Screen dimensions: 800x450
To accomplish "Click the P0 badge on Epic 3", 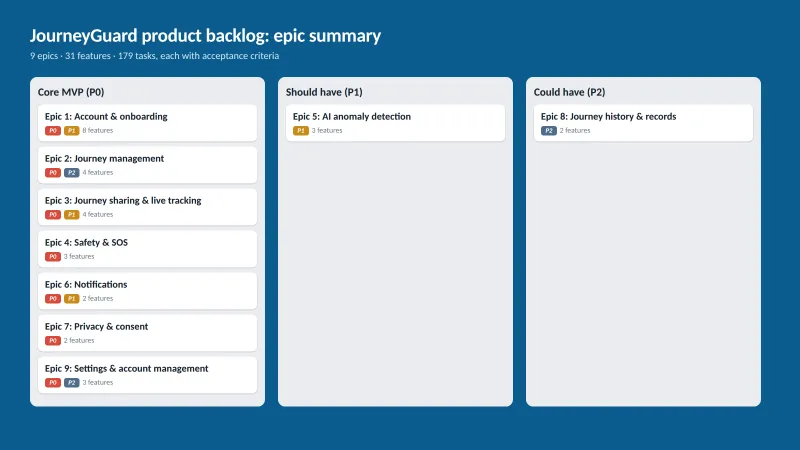I will [x=53, y=215].
